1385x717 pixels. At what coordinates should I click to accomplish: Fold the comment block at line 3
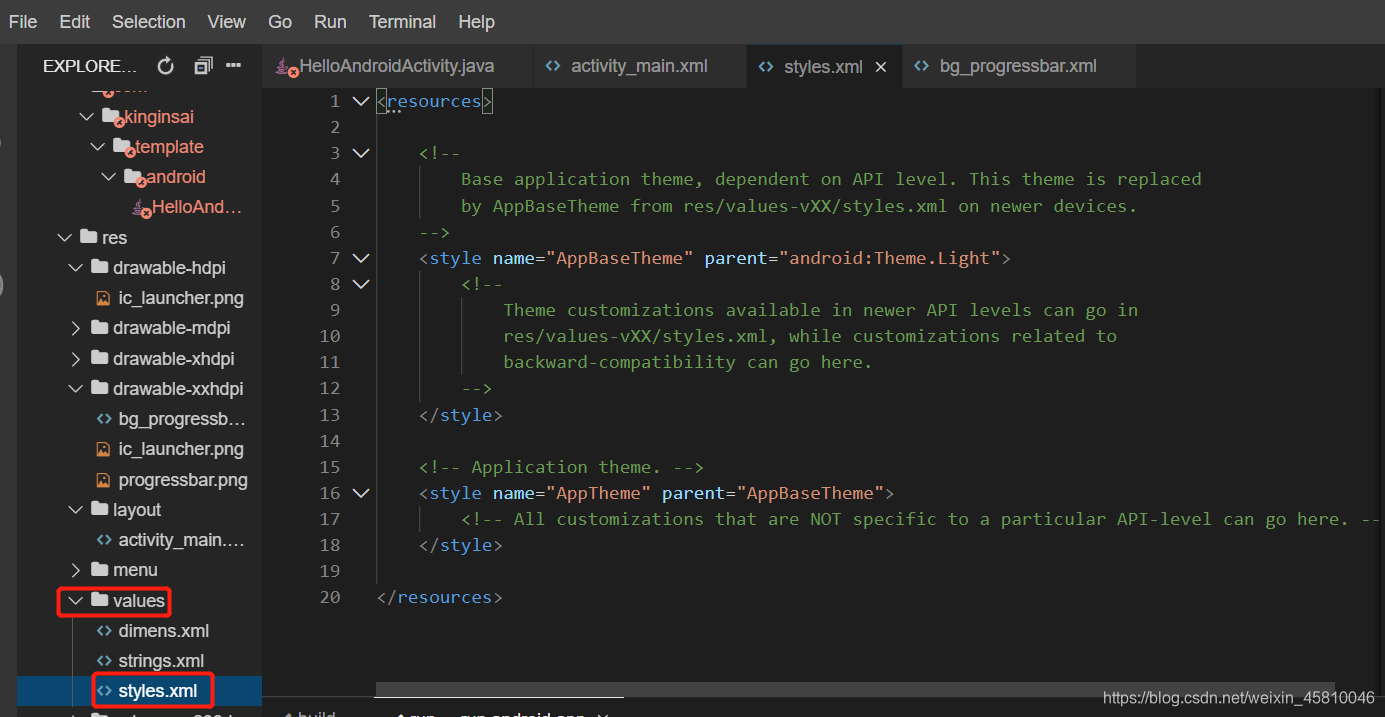[x=361, y=153]
